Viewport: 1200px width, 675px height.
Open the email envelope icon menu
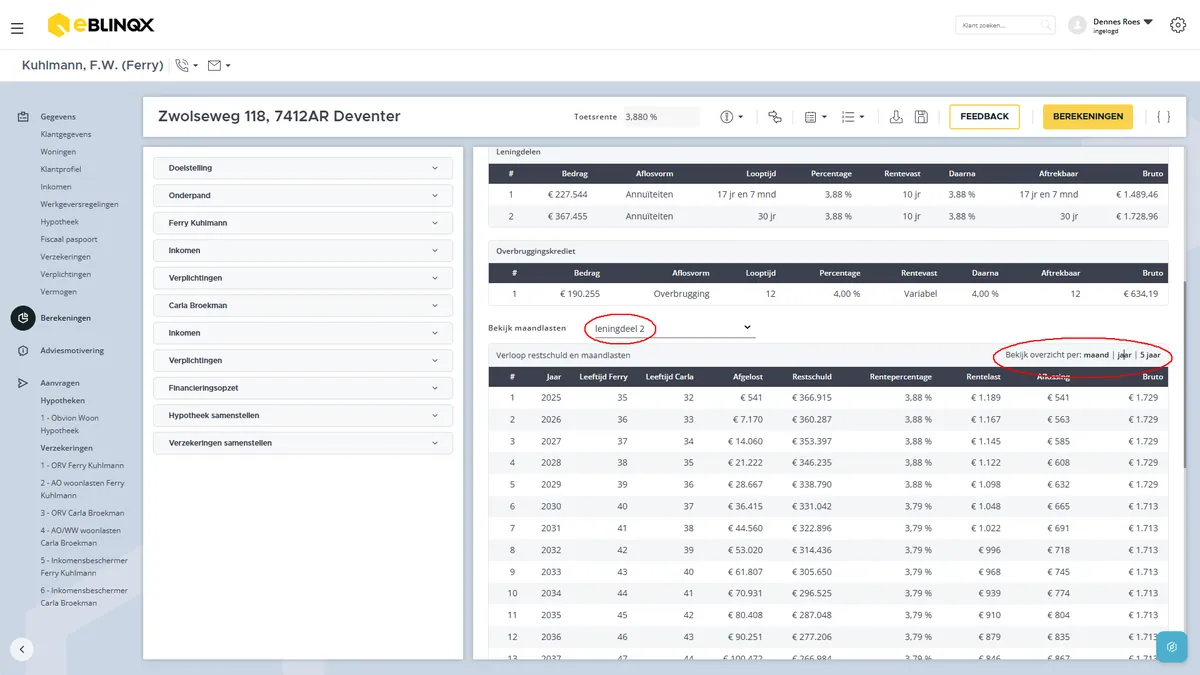(219, 66)
